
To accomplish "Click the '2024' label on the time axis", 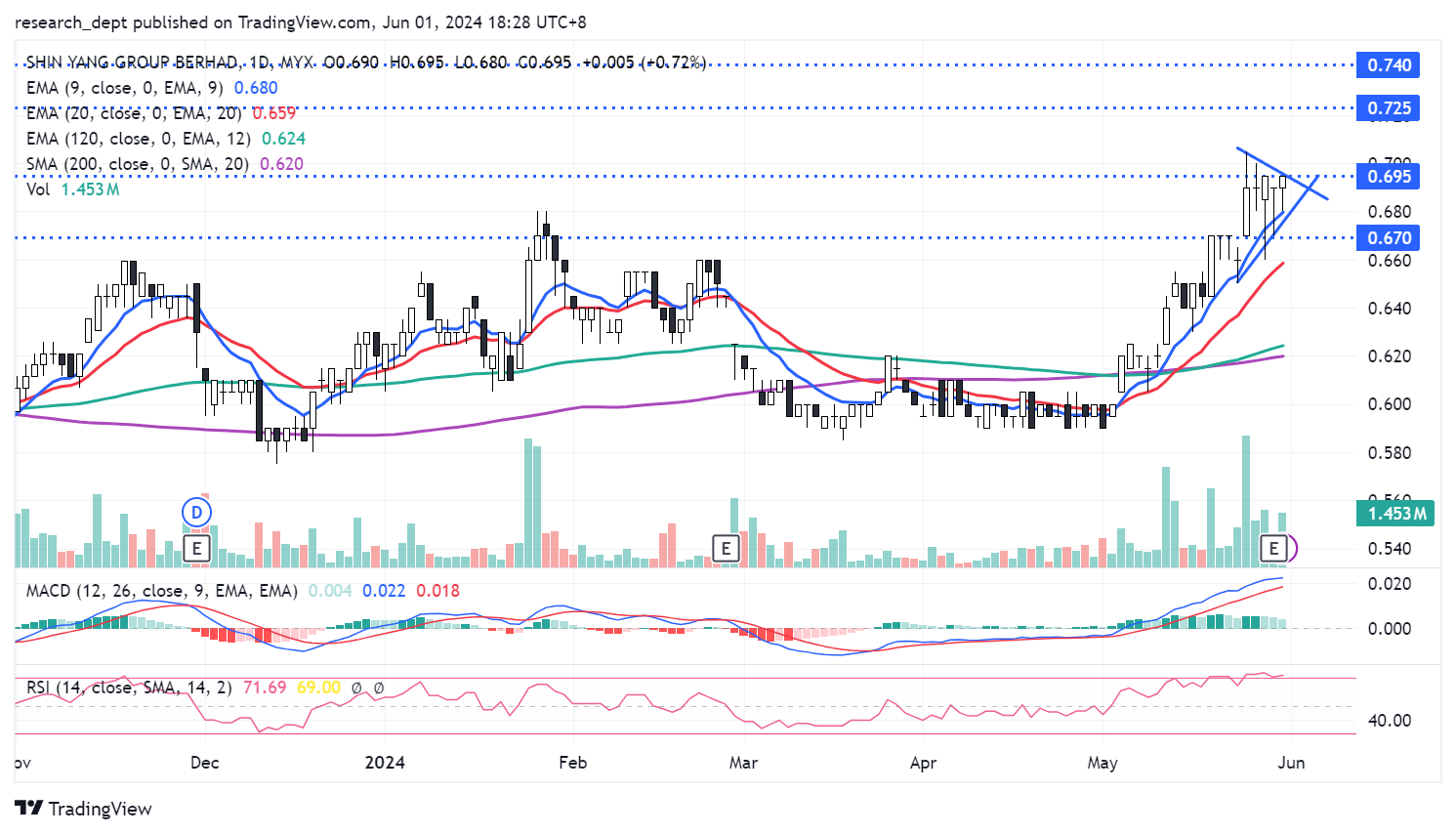I will (385, 763).
